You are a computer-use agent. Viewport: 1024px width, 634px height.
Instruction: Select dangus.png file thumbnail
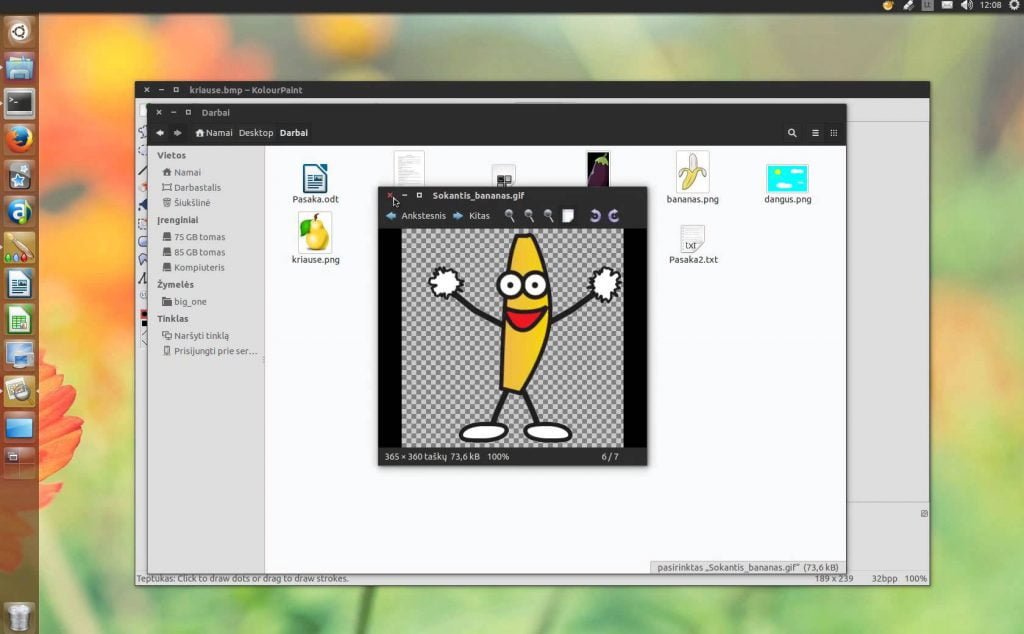point(788,184)
